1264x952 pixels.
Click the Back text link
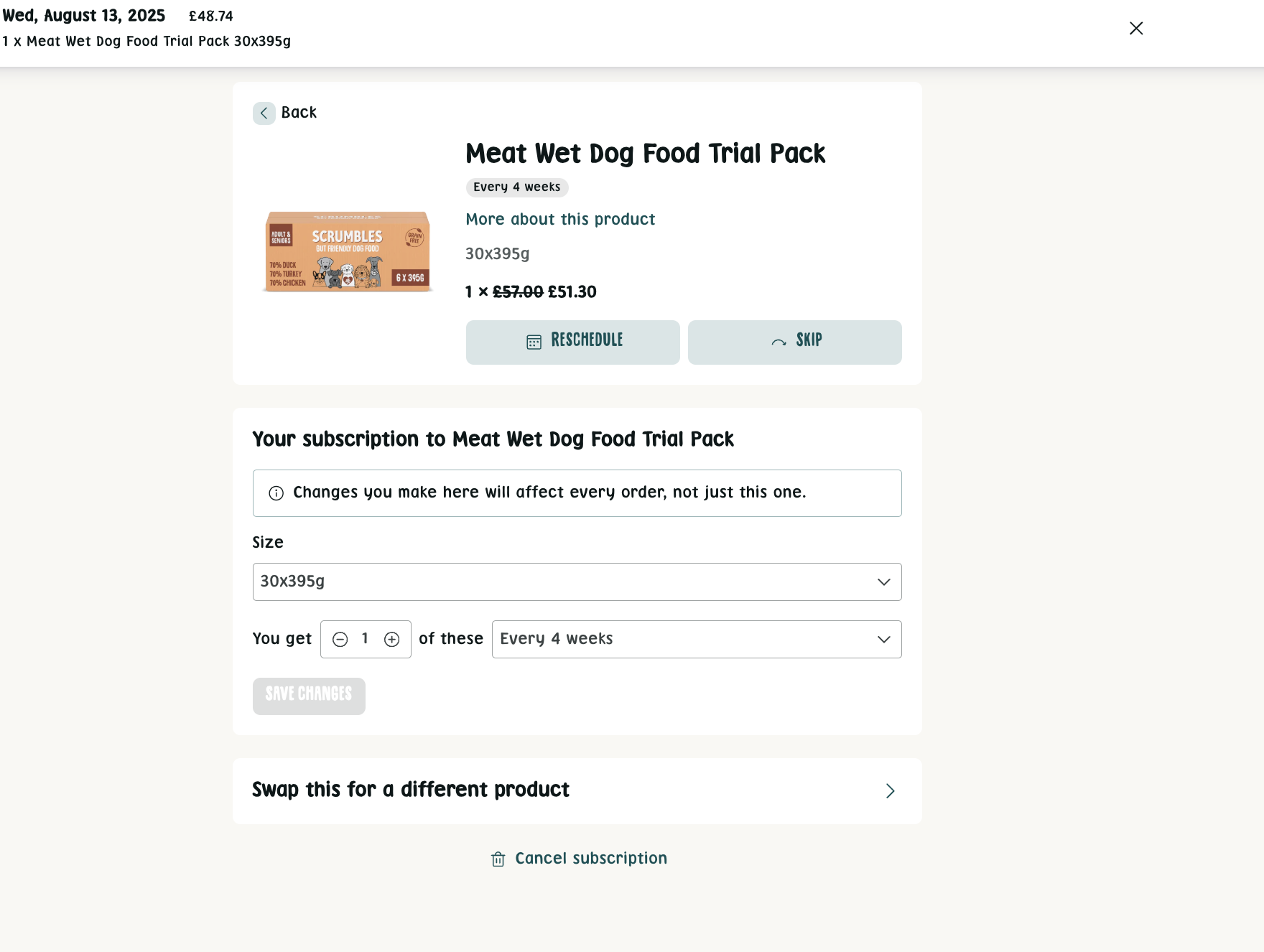(x=299, y=113)
